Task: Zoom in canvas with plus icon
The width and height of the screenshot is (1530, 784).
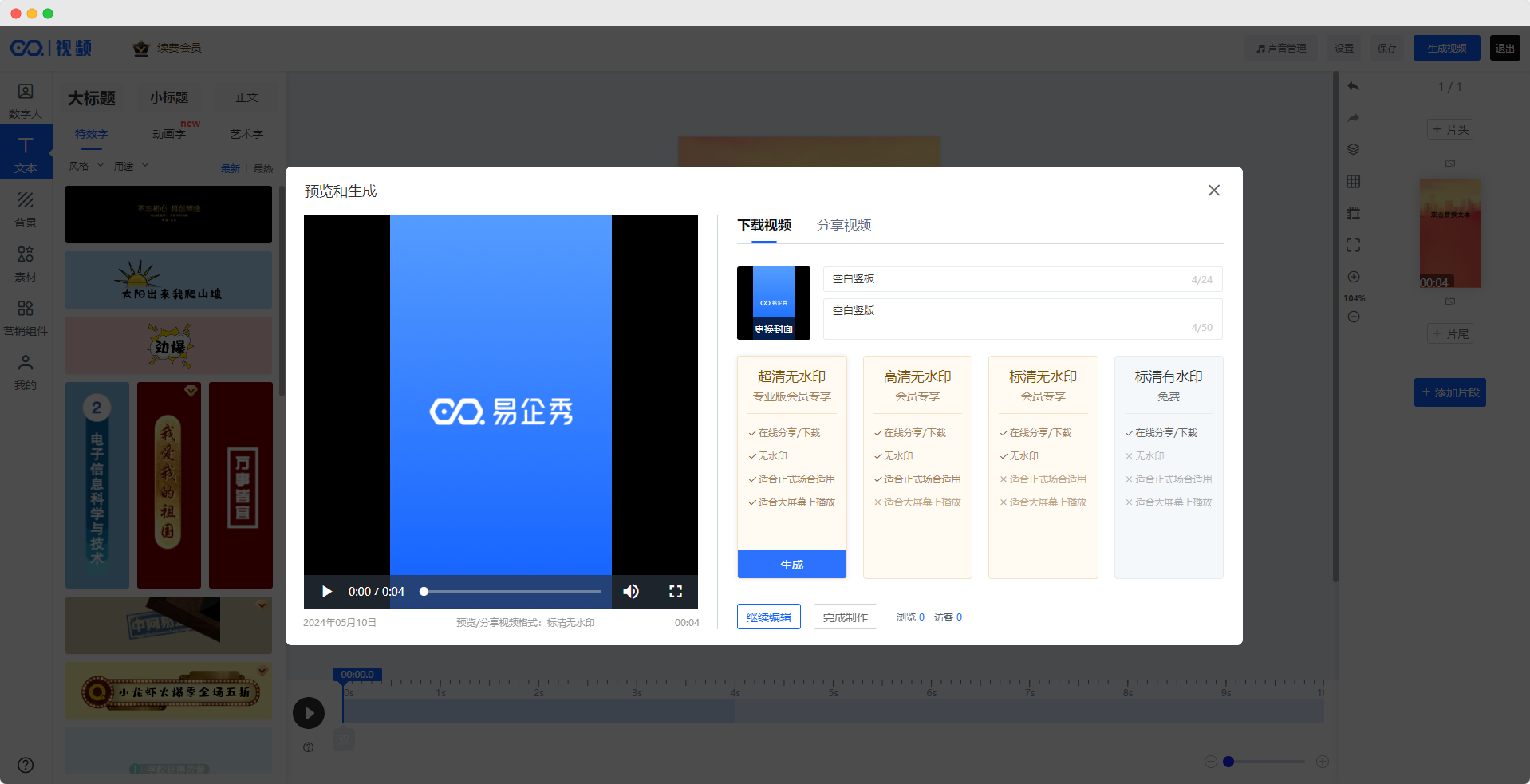Action: point(1354,277)
